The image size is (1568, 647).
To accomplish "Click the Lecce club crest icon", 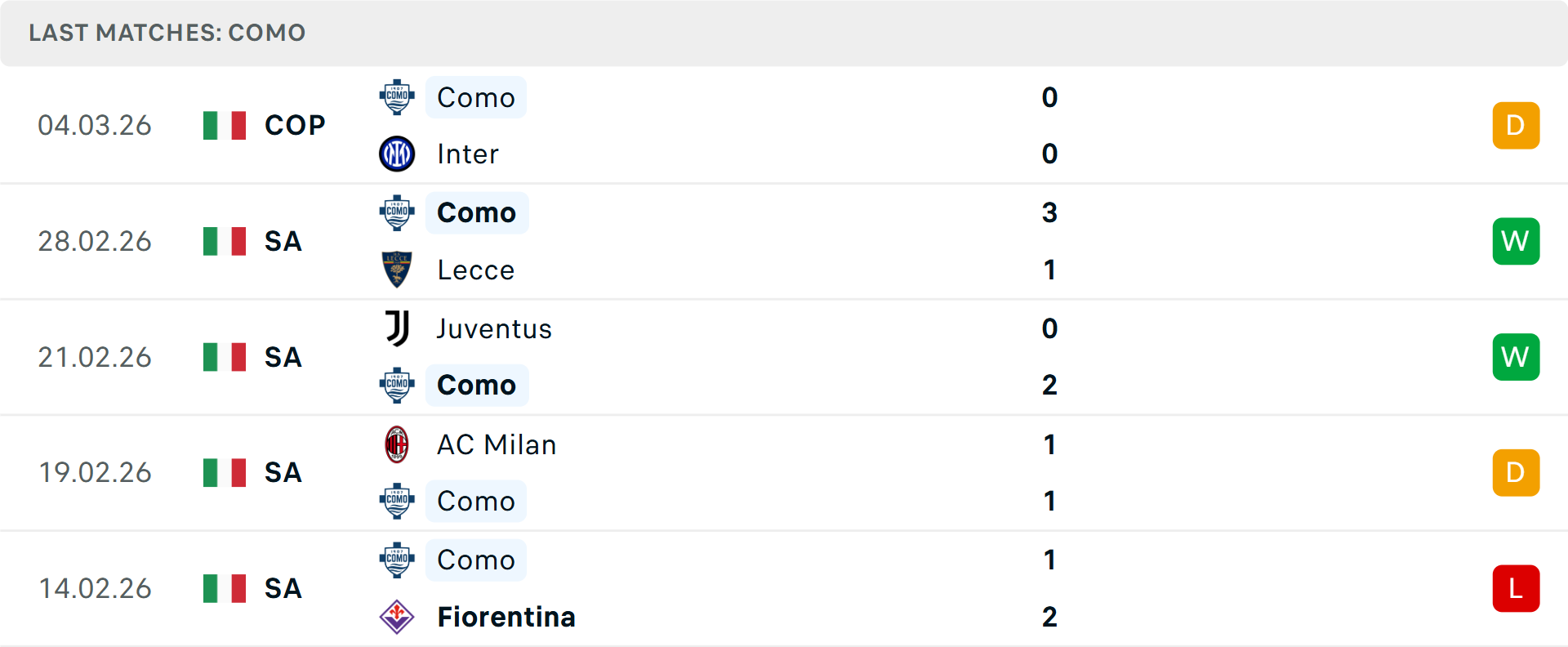I will [397, 270].
